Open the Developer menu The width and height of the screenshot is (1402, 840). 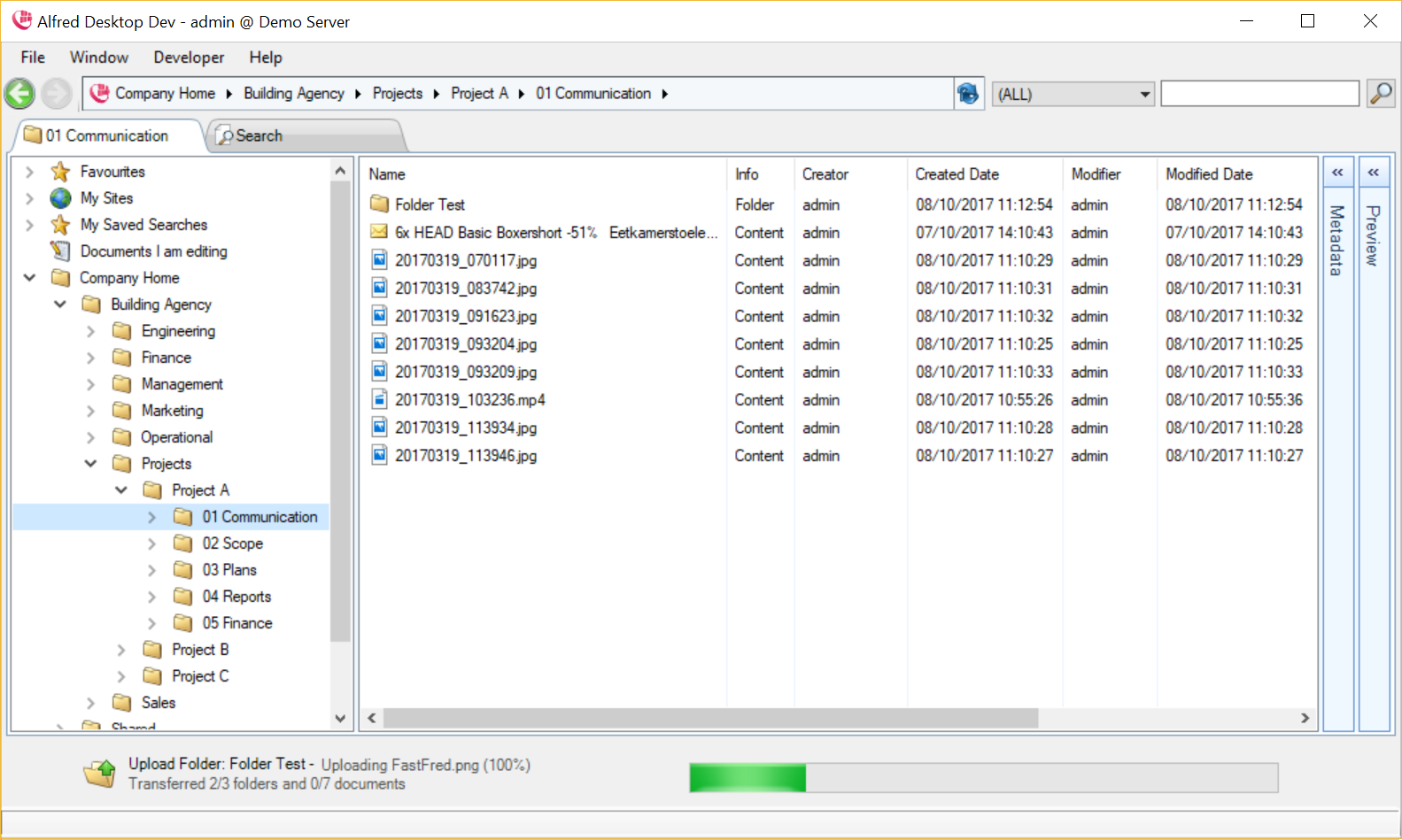[189, 58]
